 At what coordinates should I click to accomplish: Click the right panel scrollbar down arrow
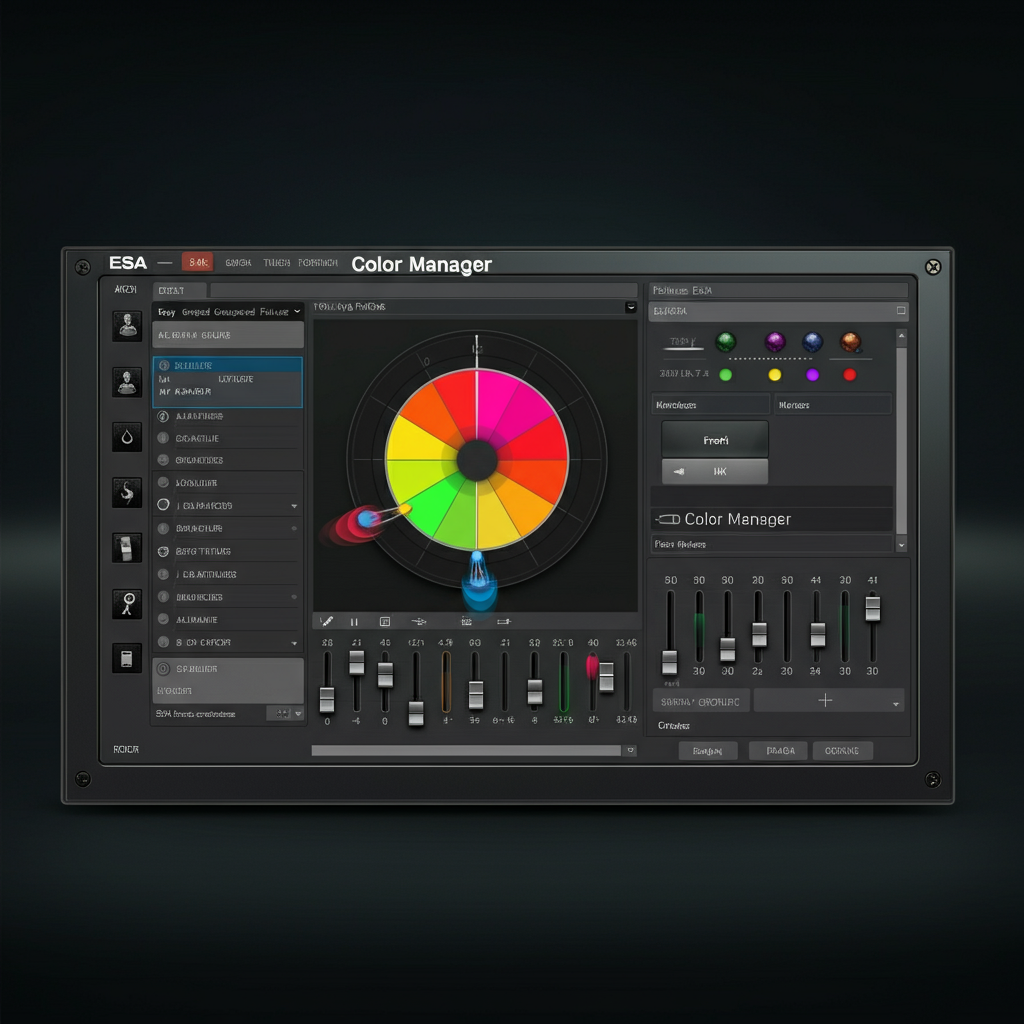[901, 545]
